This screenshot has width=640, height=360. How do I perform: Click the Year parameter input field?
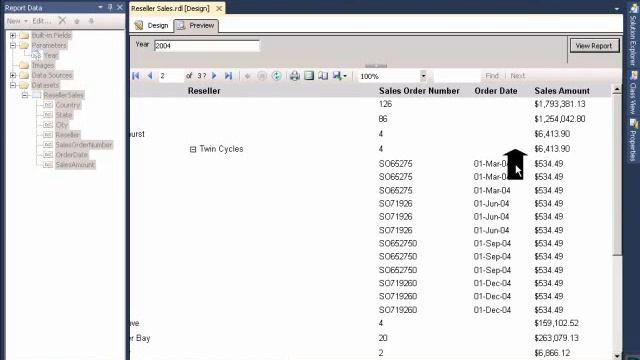[207, 46]
